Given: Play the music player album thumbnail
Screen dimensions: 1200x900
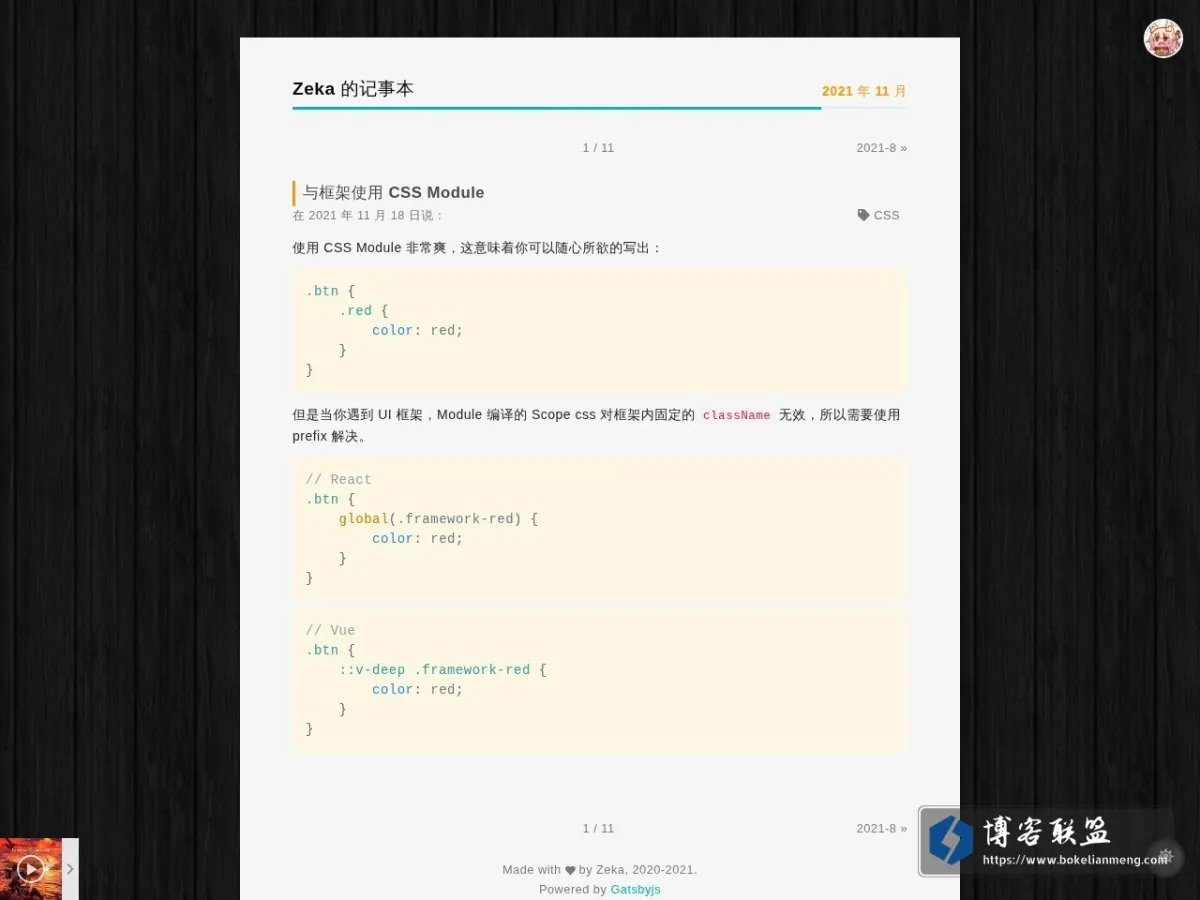Looking at the screenshot, I should [31, 868].
